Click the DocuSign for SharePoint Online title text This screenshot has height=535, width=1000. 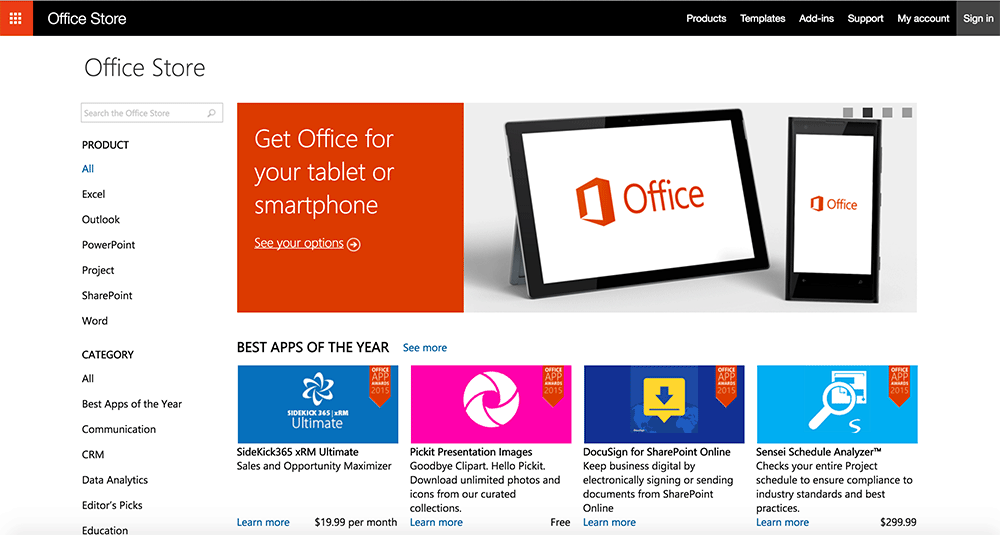(657, 452)
